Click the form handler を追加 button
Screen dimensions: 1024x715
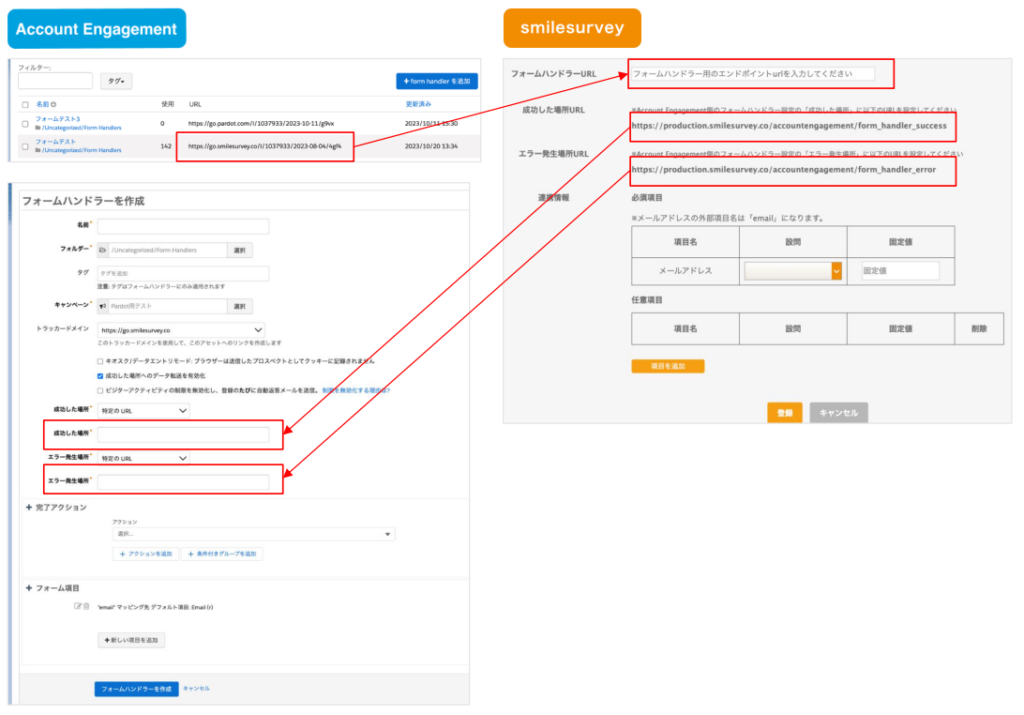tap(437, 81)
